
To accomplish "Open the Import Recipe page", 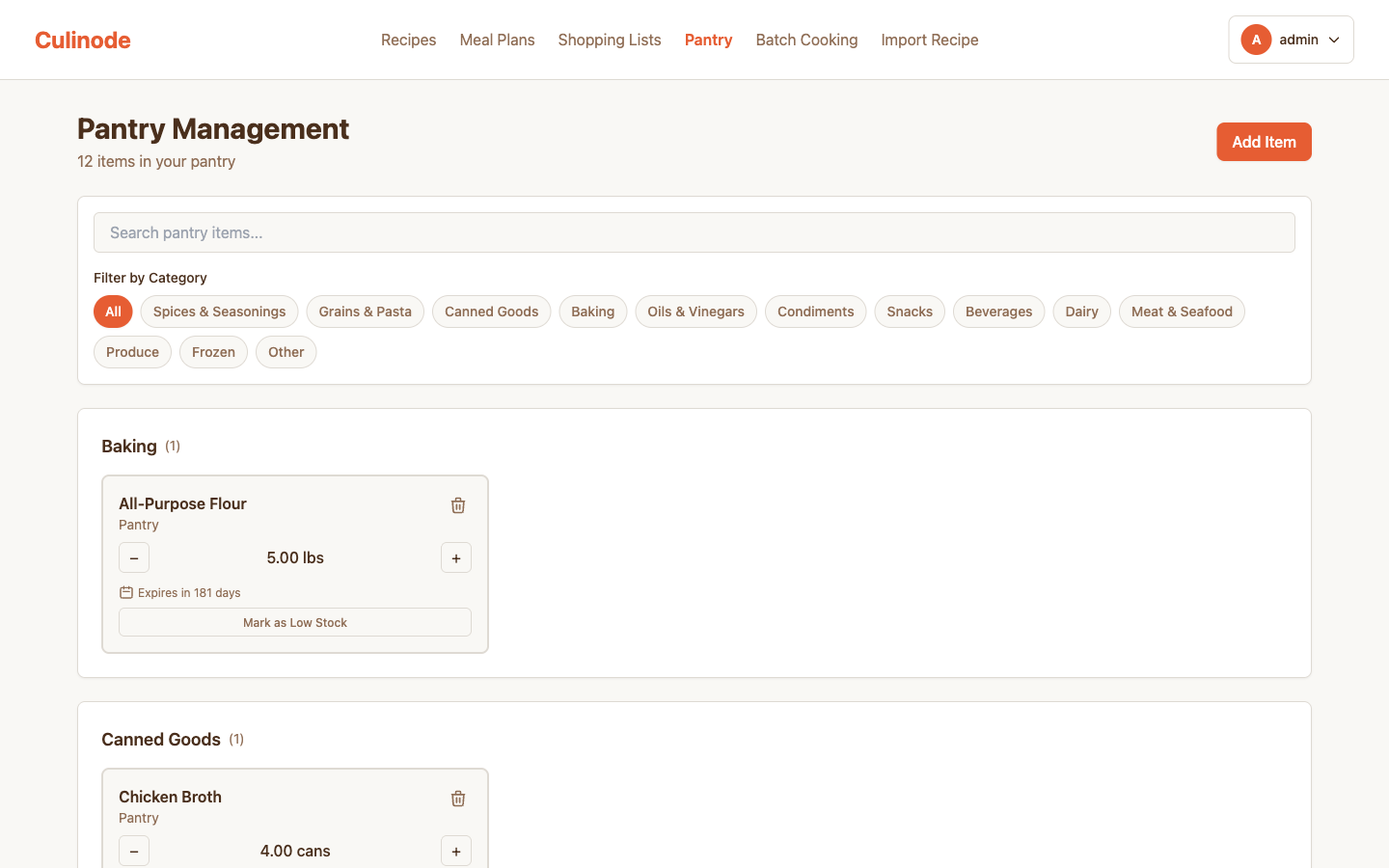I will pos(930,40).
